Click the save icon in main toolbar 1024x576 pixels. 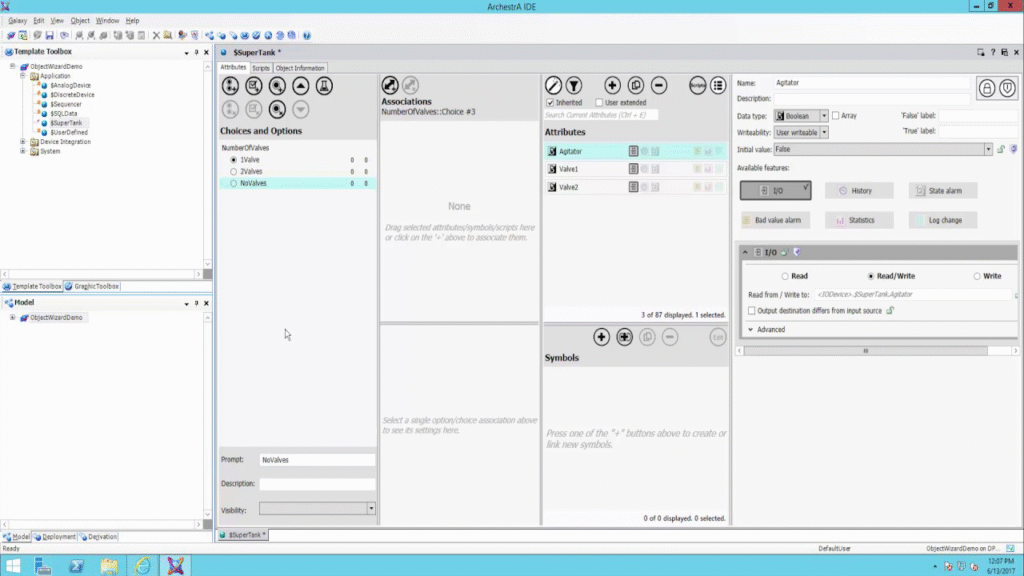coord(49,35)
